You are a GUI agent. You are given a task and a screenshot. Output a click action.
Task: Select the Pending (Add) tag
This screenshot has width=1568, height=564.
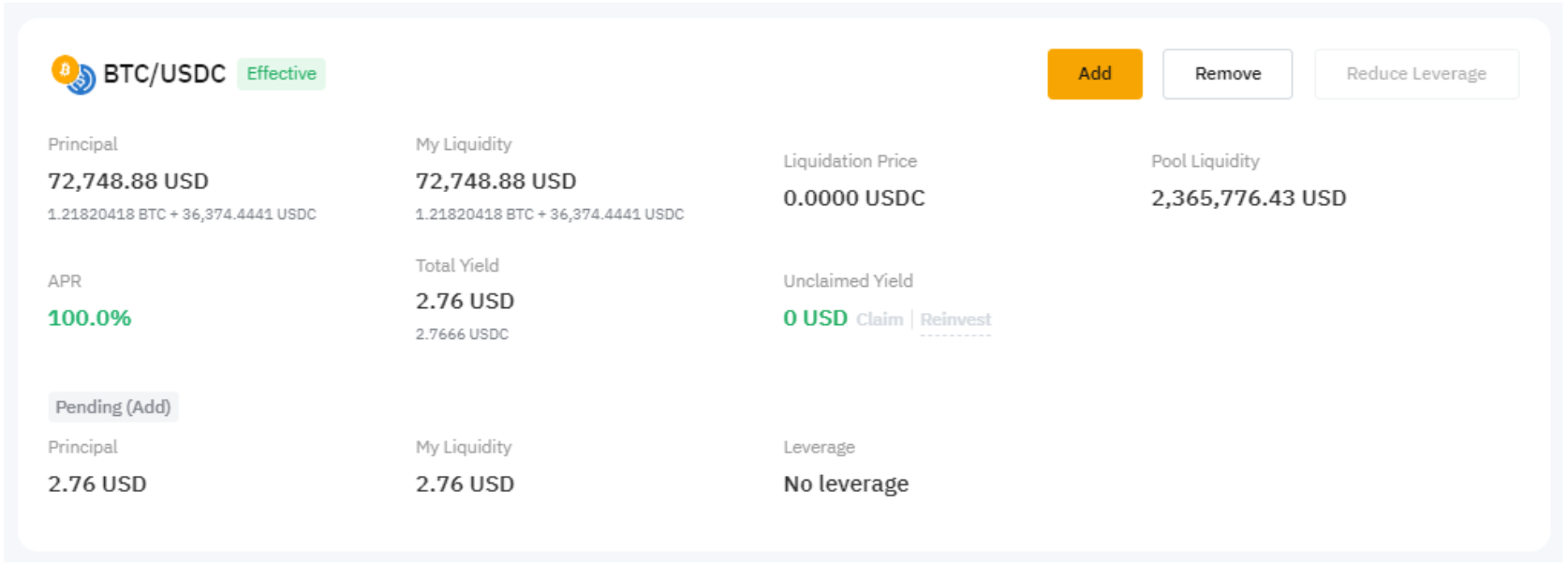113,407
